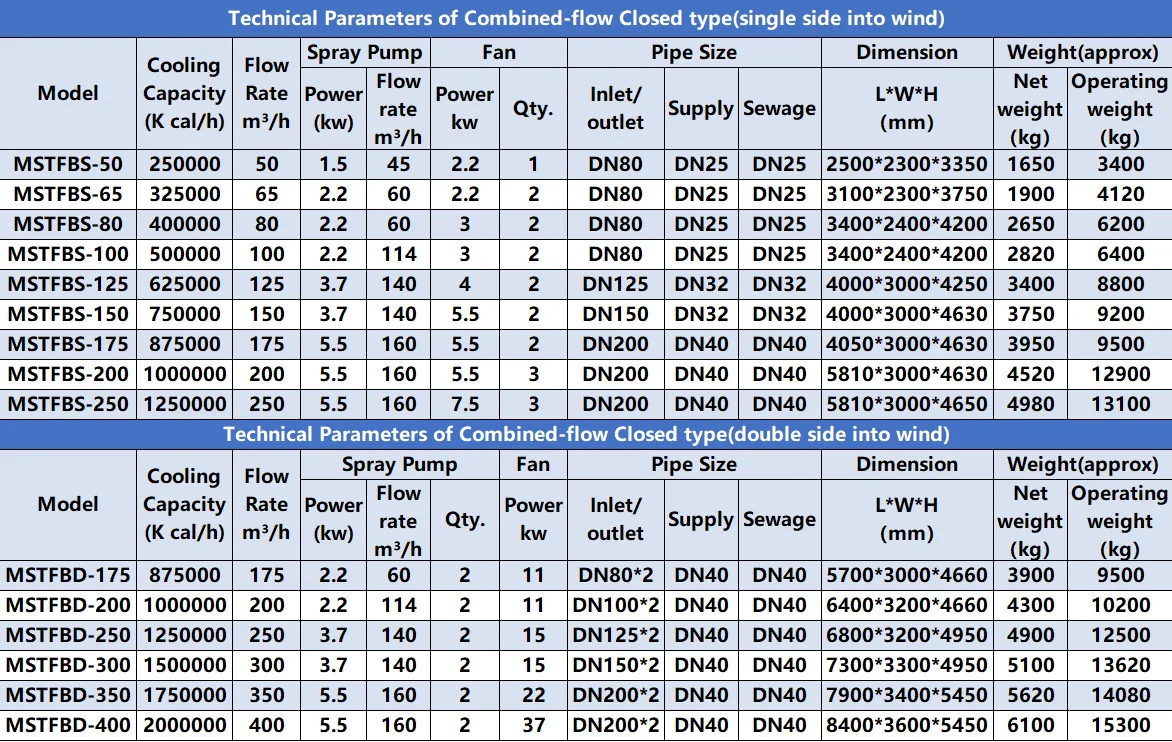Viewport: 1172px width, 742px height.
Task: Click fan power 7.5 for MSTFBS-250
Action: point(465,404)
